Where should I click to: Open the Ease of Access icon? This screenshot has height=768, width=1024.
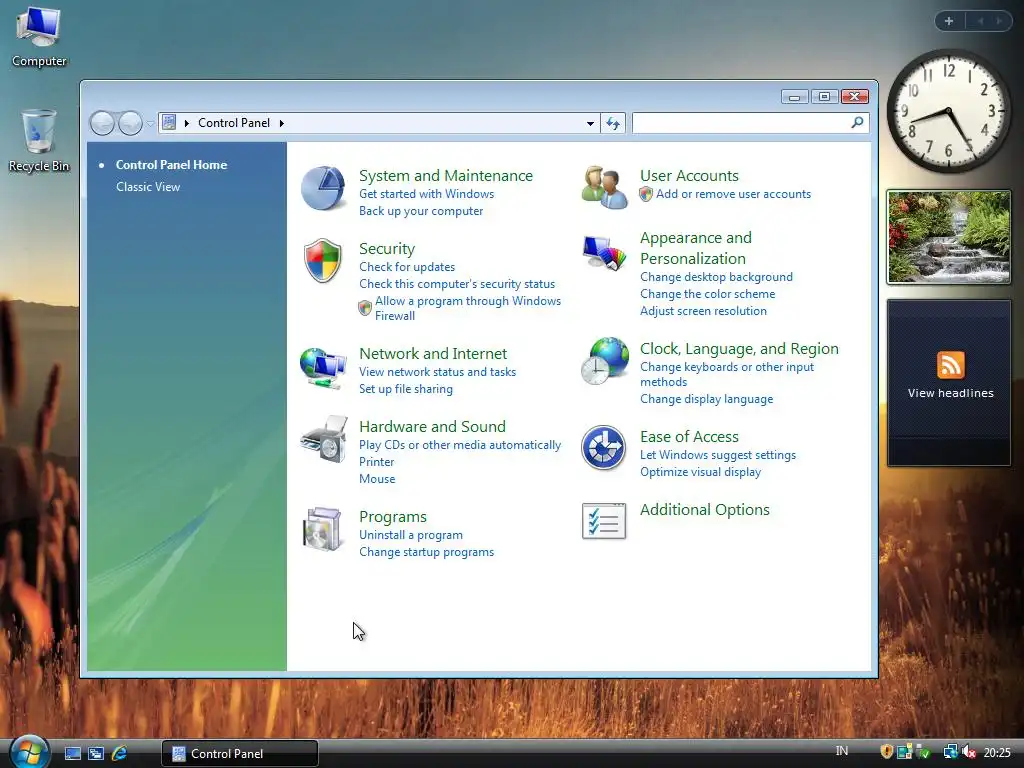point(603,447)
